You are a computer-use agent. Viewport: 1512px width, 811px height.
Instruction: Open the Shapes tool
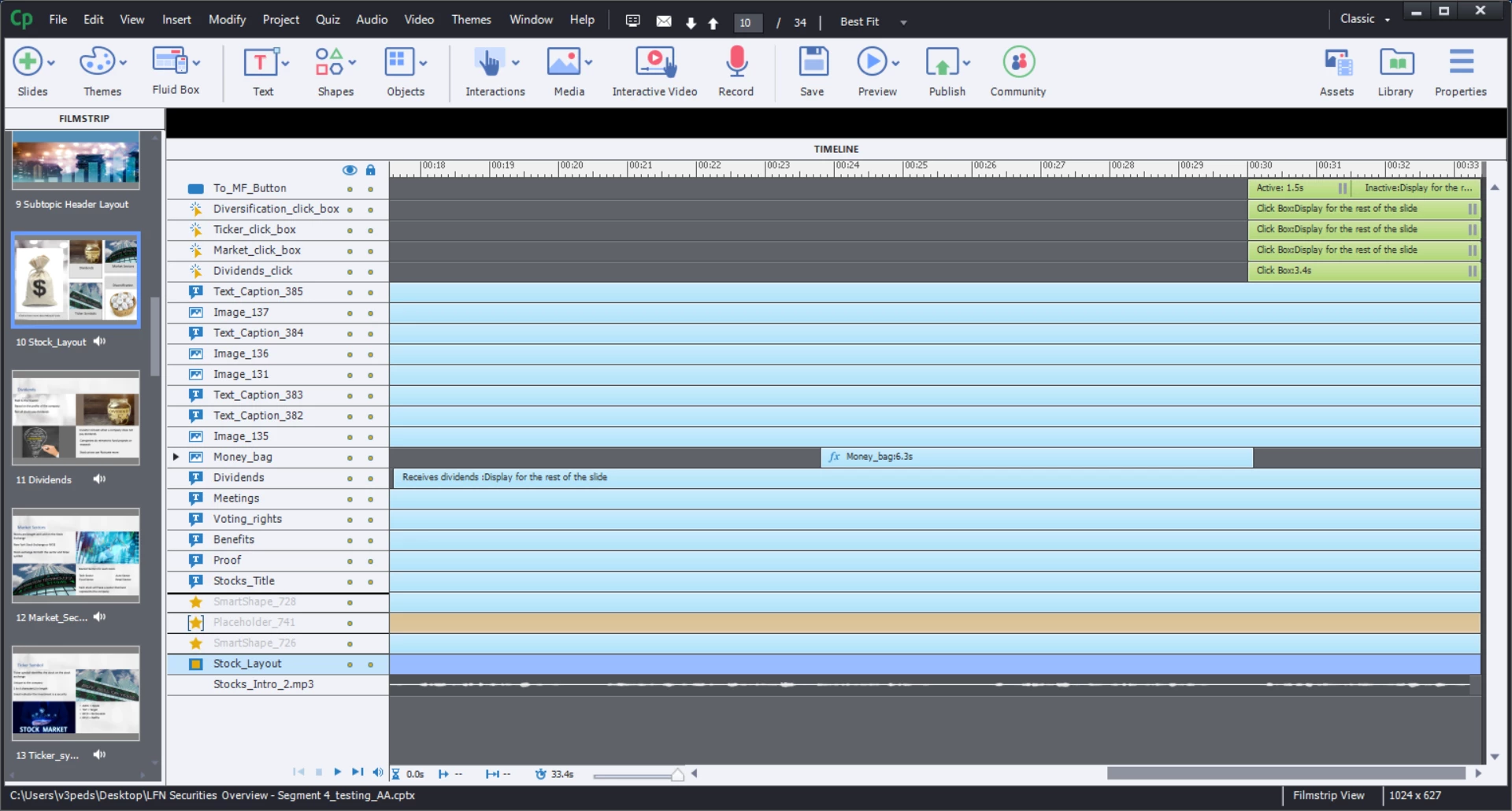tap(329, 61)
